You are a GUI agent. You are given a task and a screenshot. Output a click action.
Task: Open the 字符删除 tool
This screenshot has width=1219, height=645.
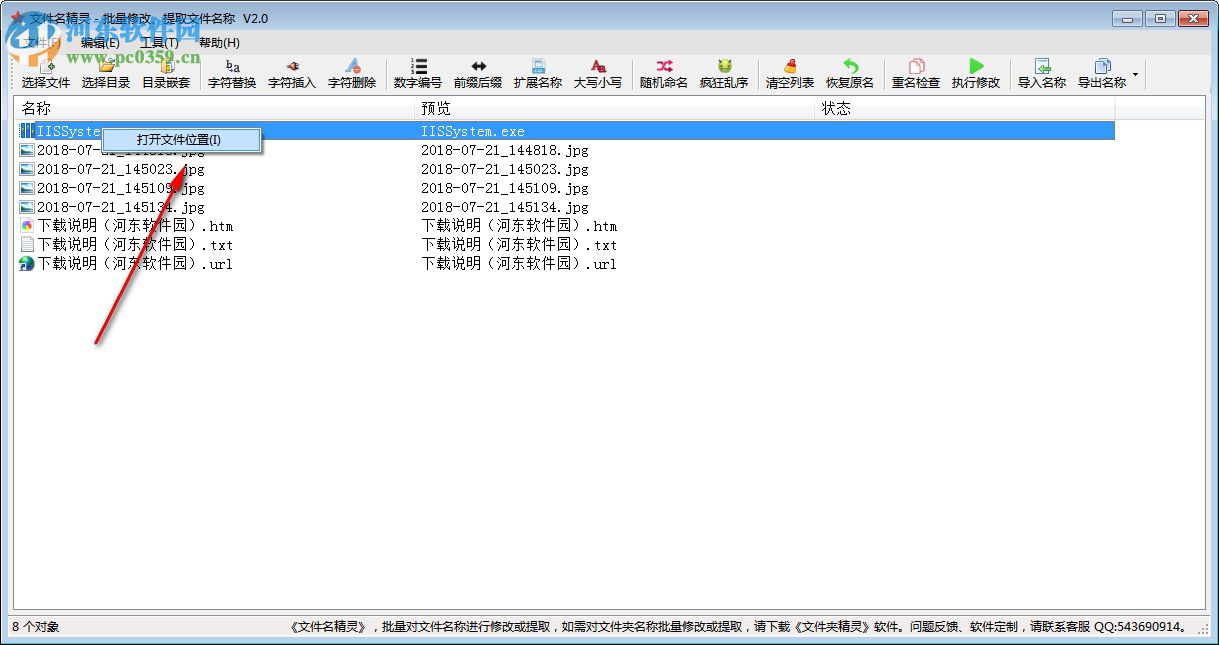pyautogui.click(x=352, y=74)
